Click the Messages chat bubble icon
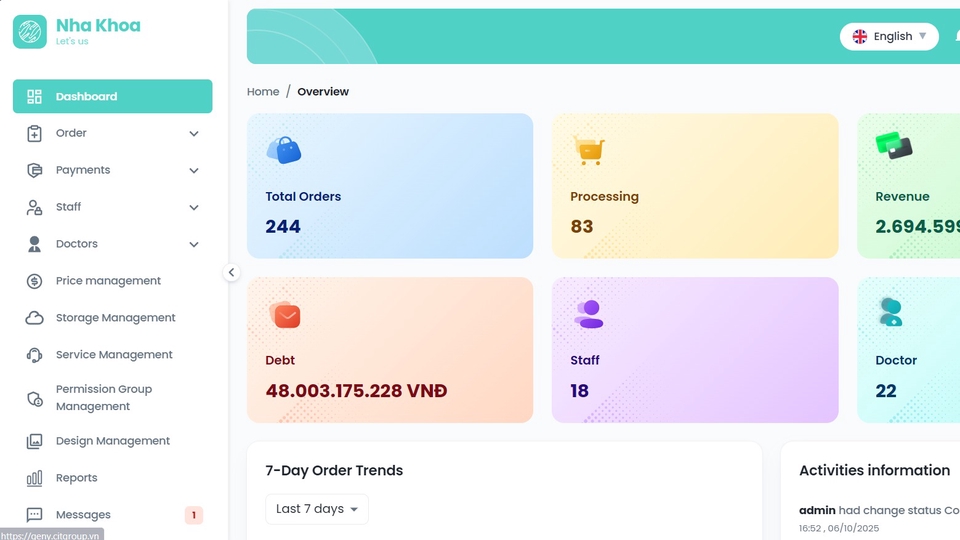Viewport: 960px width, 540px height. pyautogui.click(x=35, y=515)
